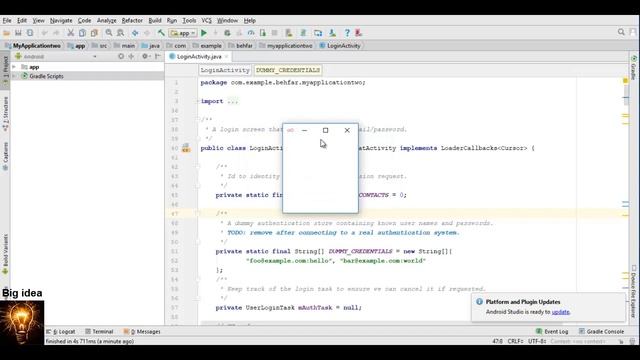
Task: Click the Debug app bug icon
Action: (227, 33)
